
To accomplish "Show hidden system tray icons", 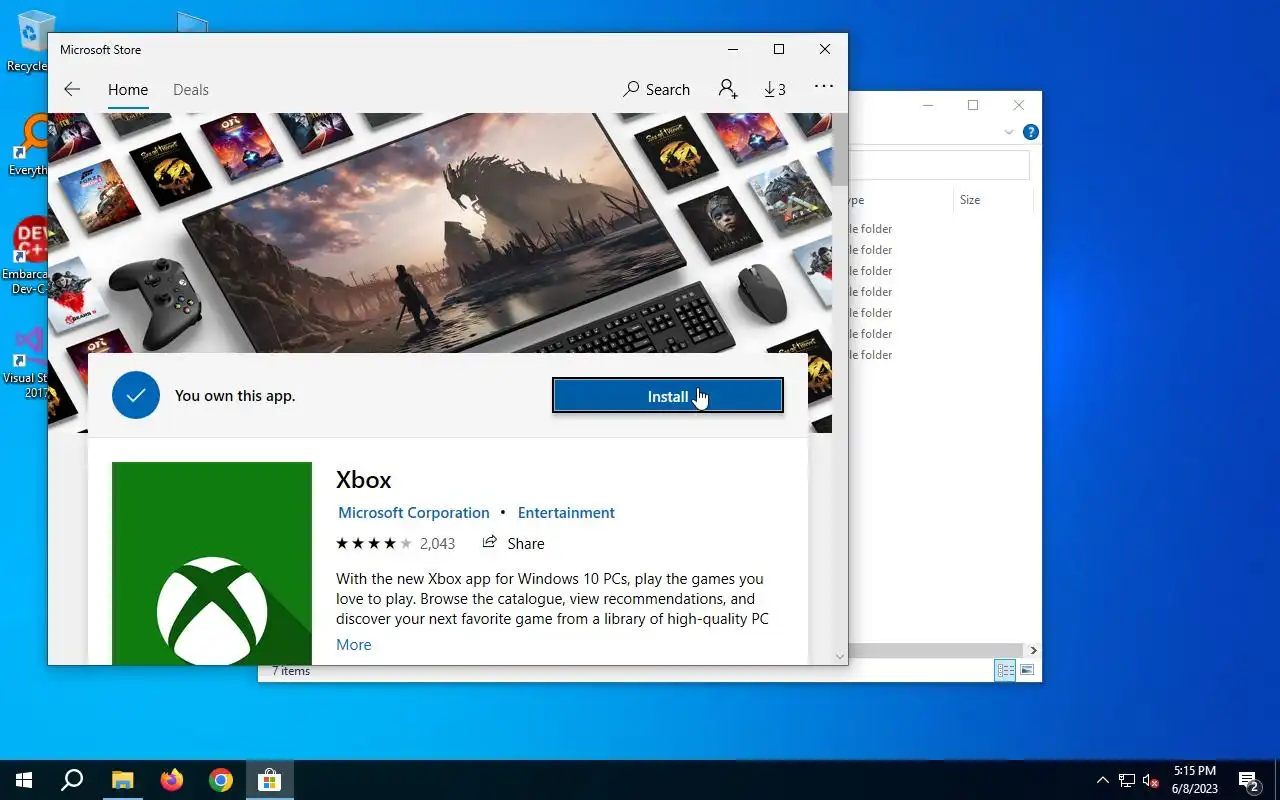I will click(x=1103, y=780).
